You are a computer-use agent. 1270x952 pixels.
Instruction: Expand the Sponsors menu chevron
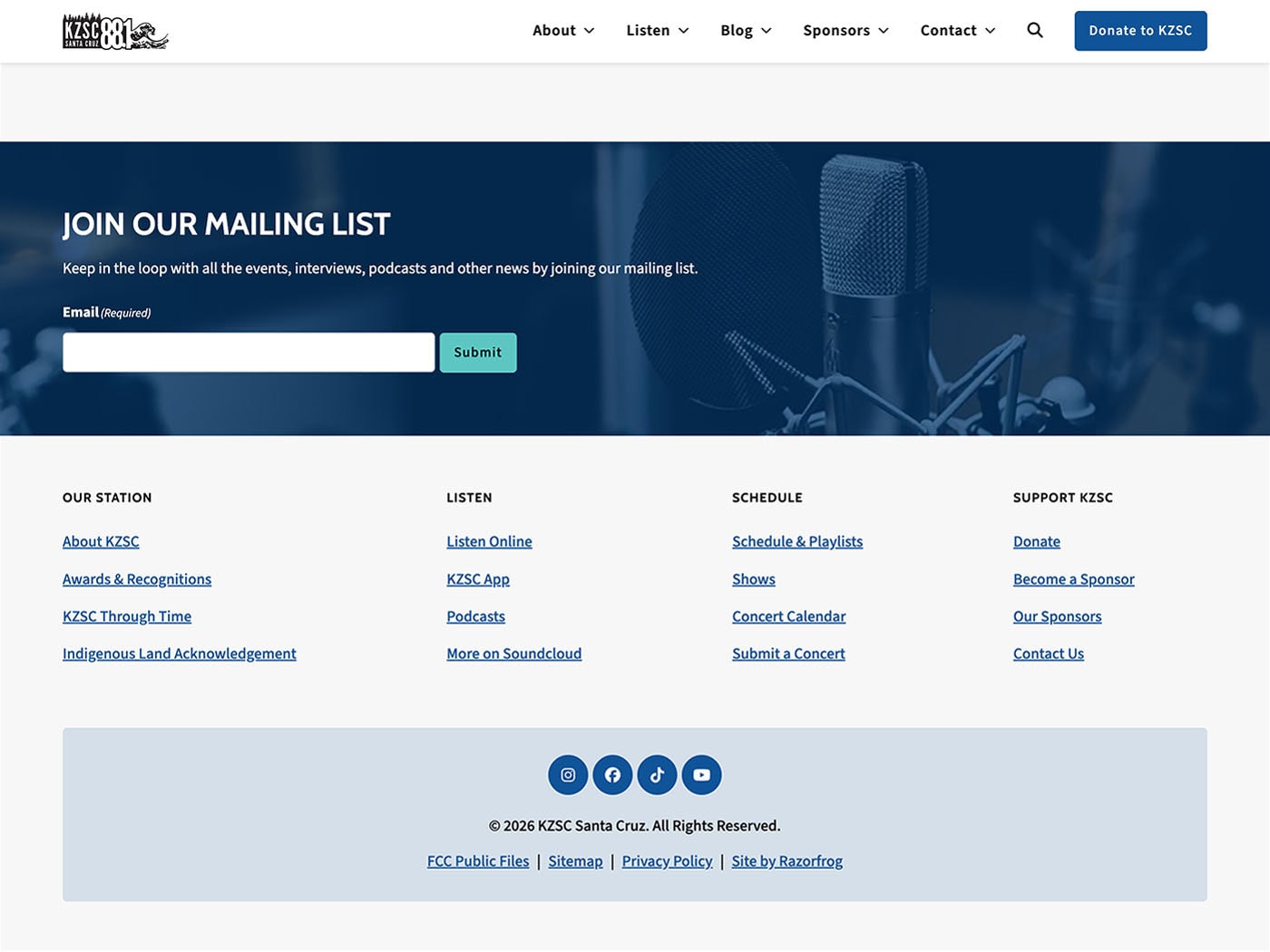click(x=883, y=31)
